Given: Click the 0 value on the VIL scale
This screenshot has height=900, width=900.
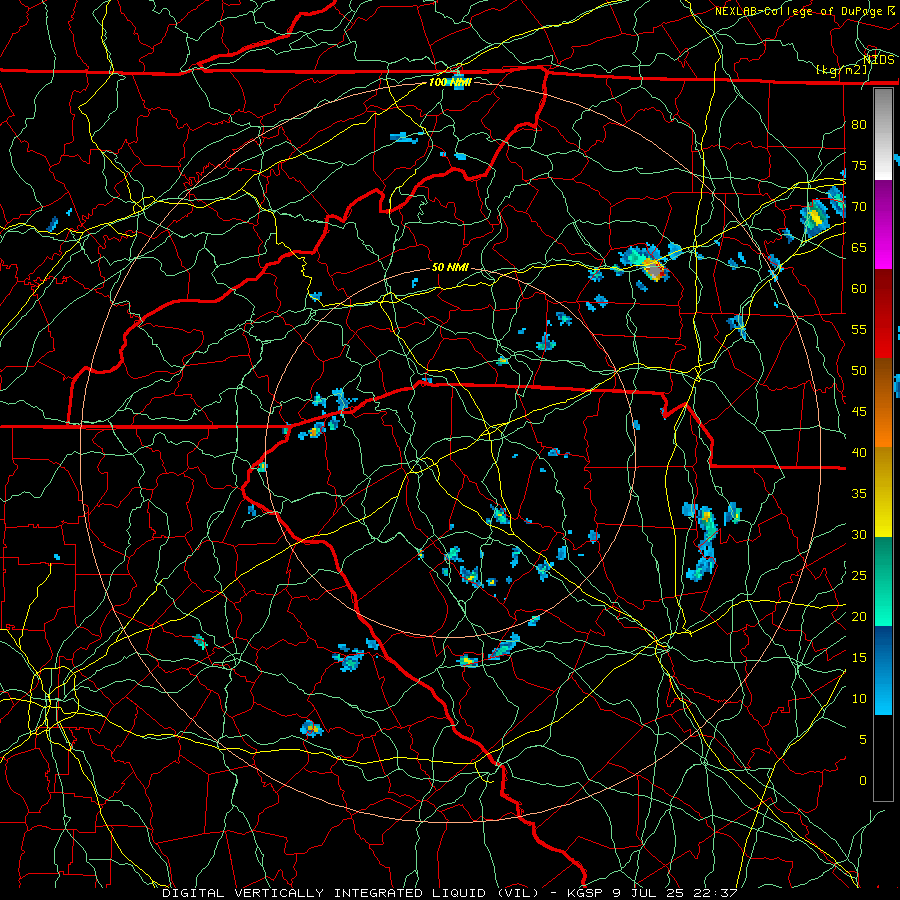Looking at the screenshot, I should pyautogui.click(x=863, y=781).
